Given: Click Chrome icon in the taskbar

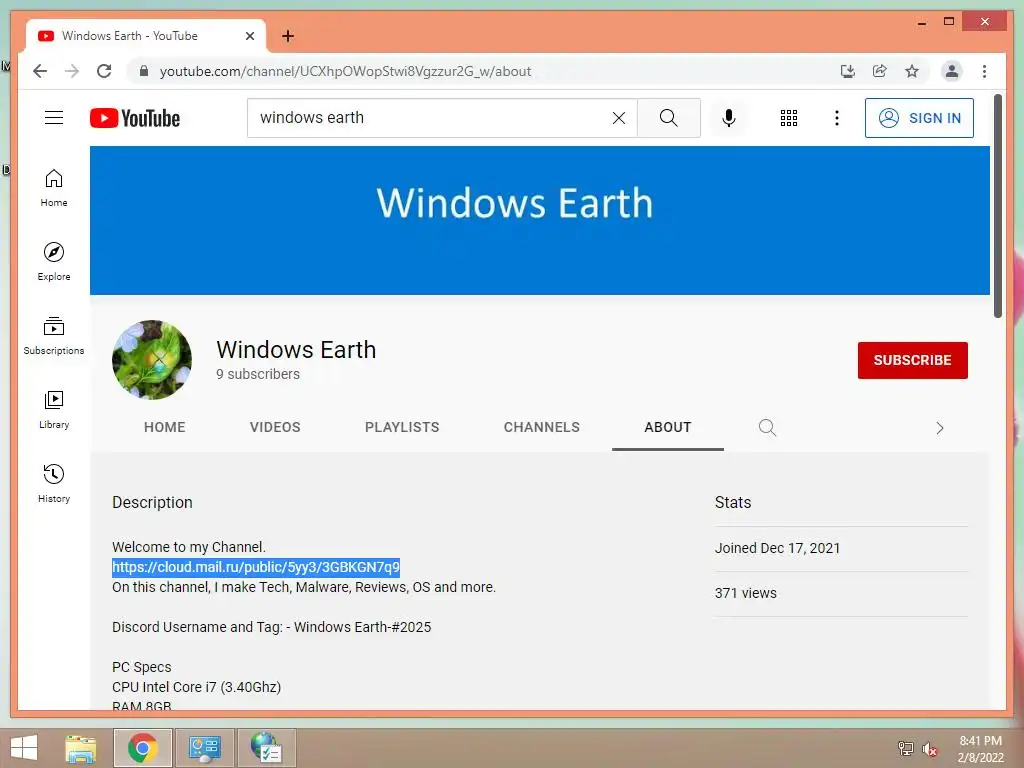Looking at the screenshot, I should coord(143,748).
